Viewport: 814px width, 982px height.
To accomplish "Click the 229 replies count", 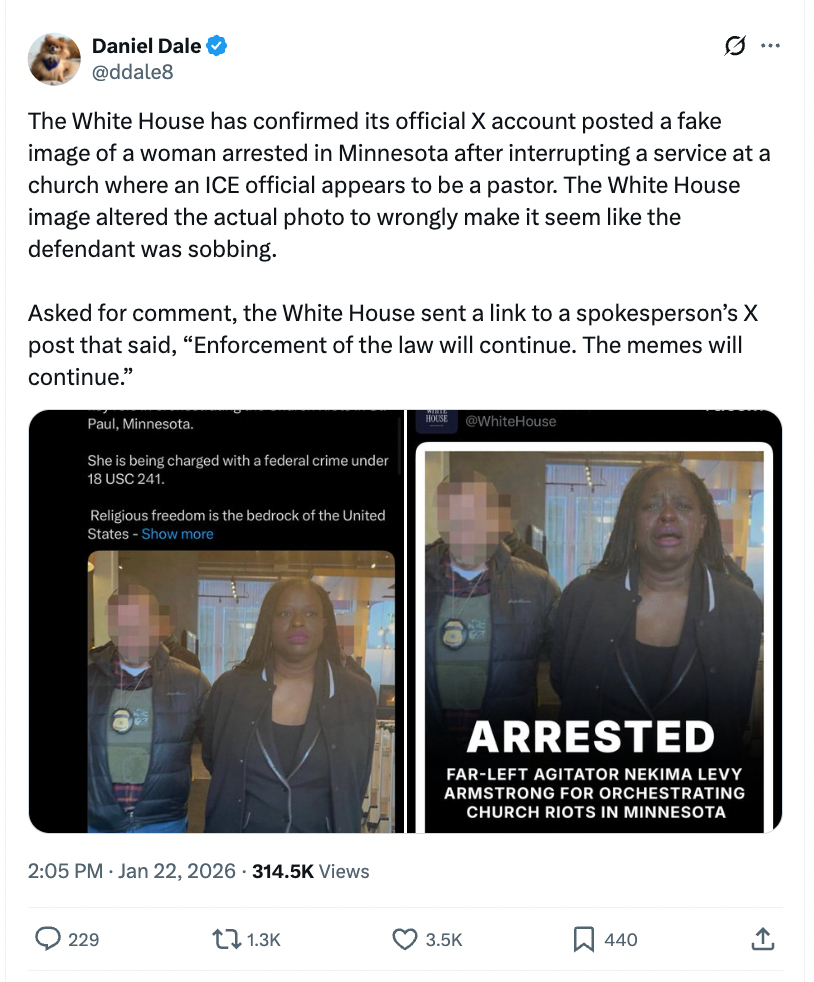I will tap(83, 939).
